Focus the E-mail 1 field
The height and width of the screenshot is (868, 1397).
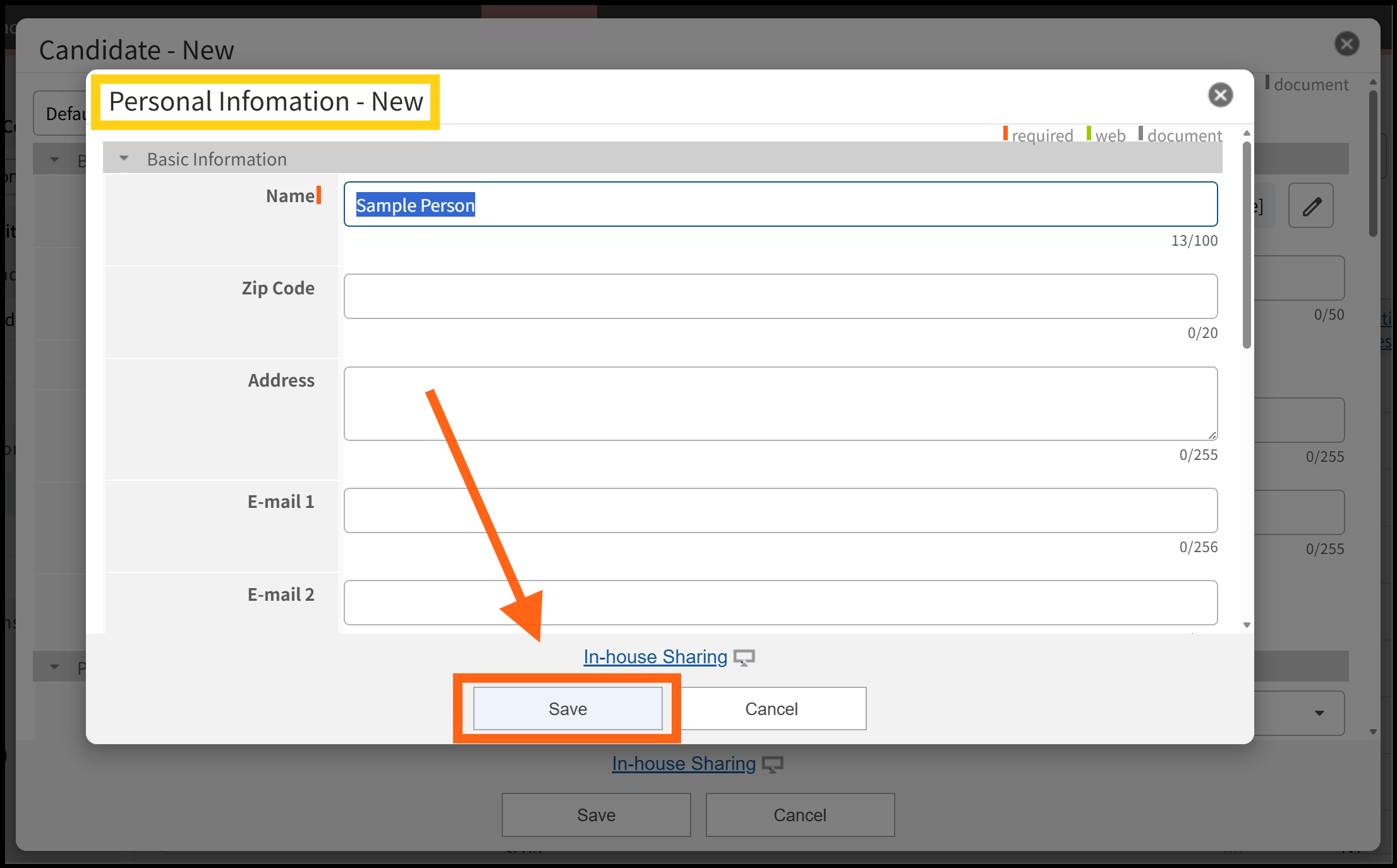click(x=780, y=510)
